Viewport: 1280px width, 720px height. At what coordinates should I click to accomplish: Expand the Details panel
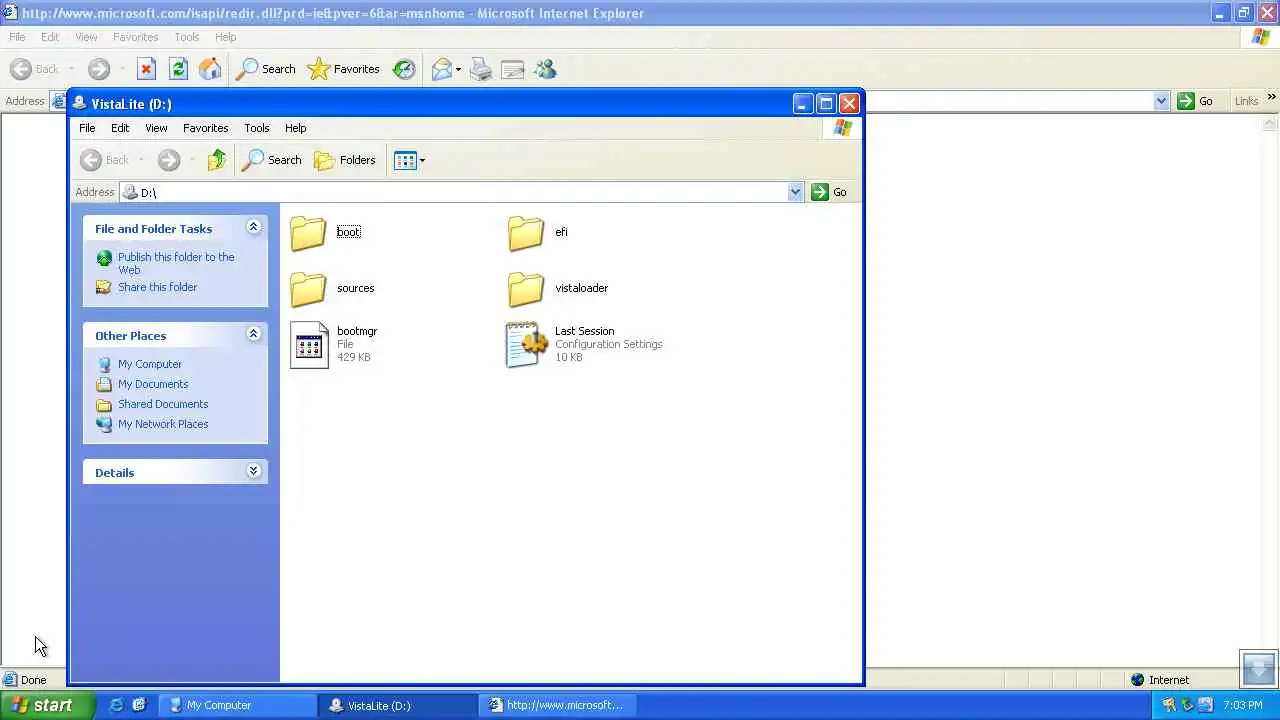coord(253,471)
